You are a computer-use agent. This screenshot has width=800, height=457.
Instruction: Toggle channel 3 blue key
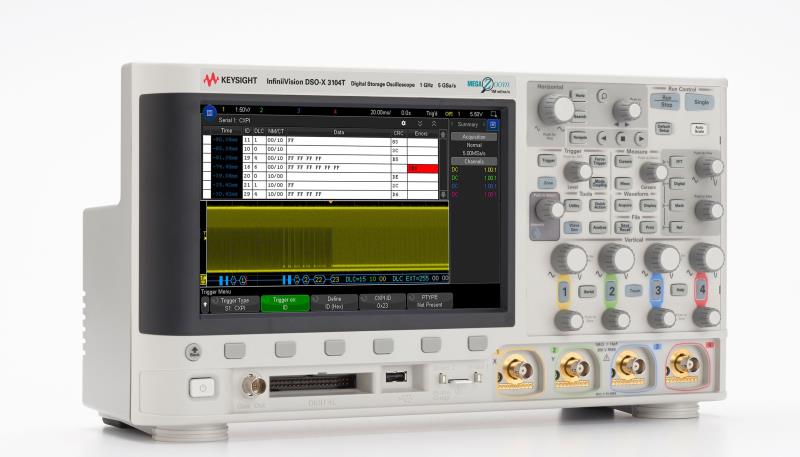(657, 290)
